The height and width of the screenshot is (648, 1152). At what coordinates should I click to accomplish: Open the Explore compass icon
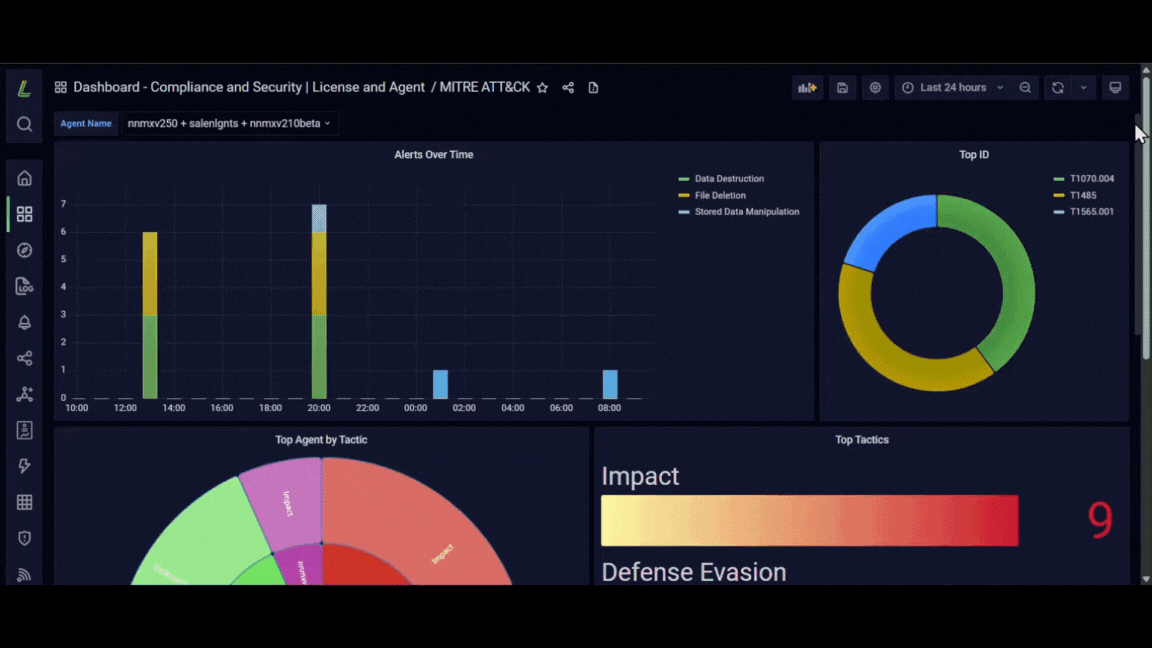(24, 250)
